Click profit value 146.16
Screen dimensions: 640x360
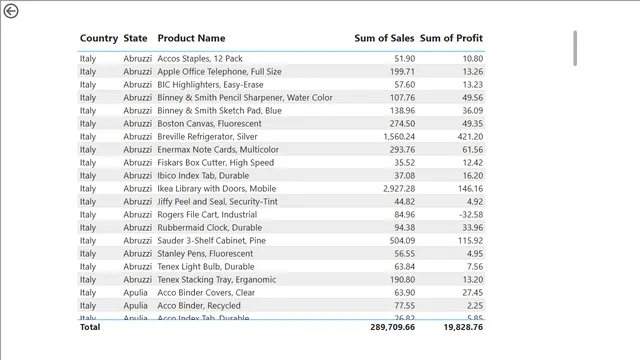point(470,189)
